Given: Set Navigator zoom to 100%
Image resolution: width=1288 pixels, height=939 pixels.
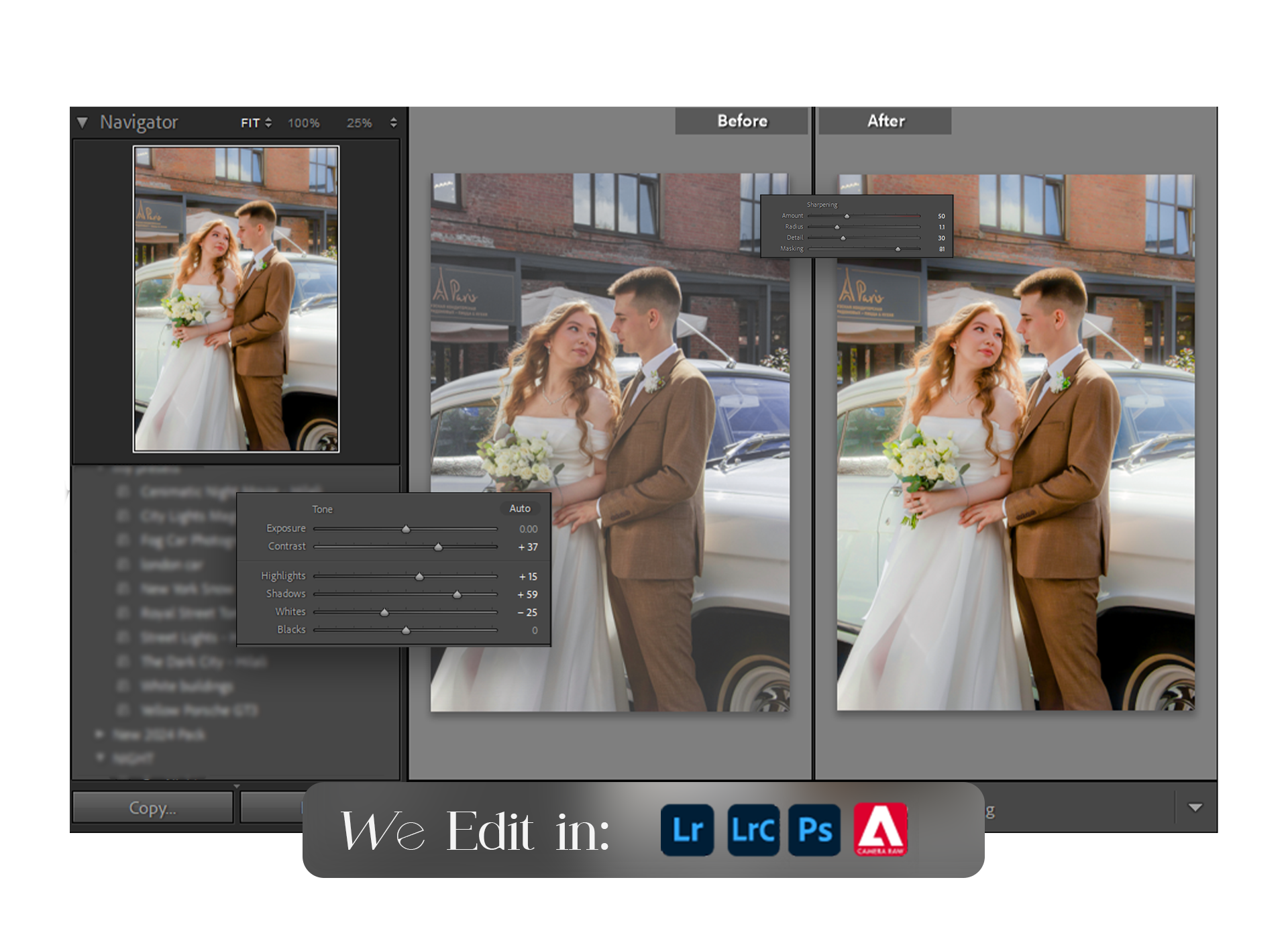Looking at the screenshot, I should (x=303, y=123).
